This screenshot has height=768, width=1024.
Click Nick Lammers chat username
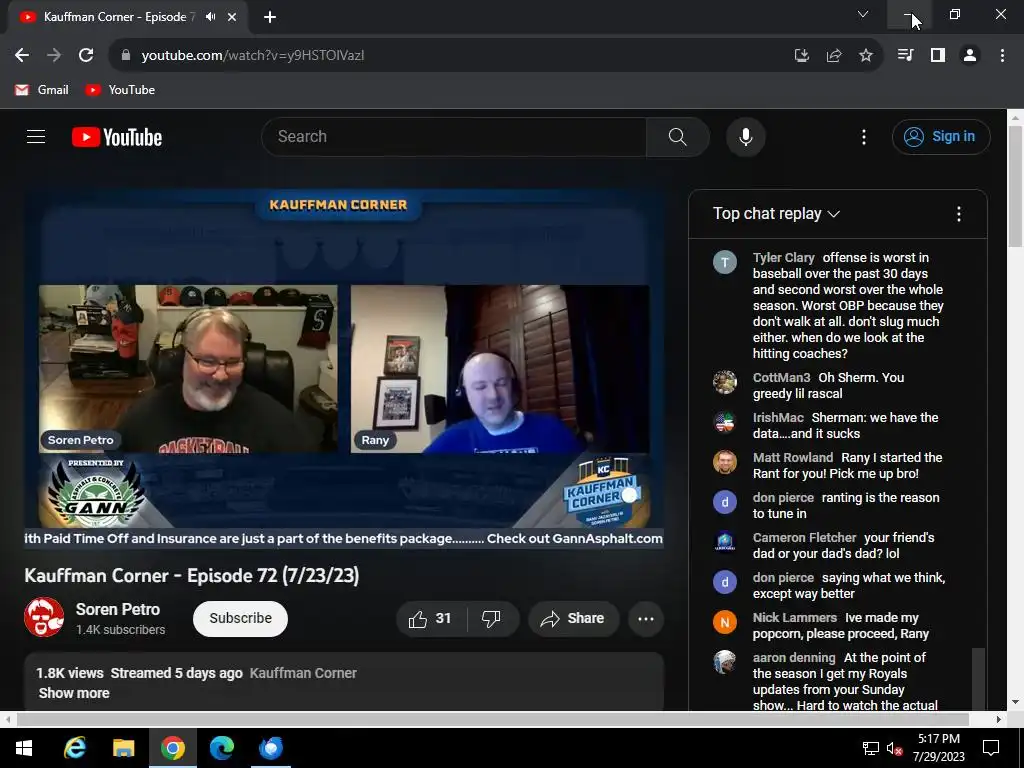point(795,618)
